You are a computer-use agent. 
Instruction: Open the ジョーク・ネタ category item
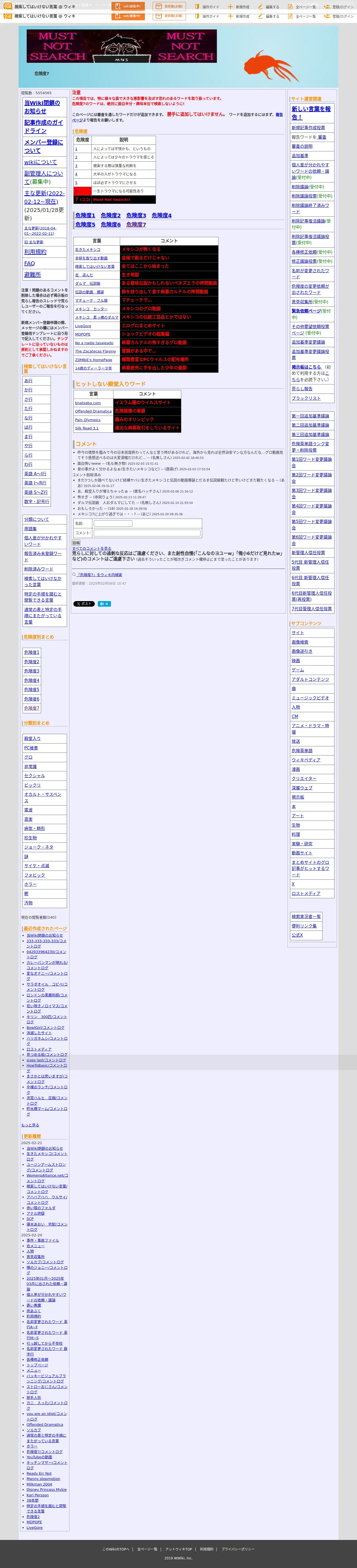(x=38, y=847)
